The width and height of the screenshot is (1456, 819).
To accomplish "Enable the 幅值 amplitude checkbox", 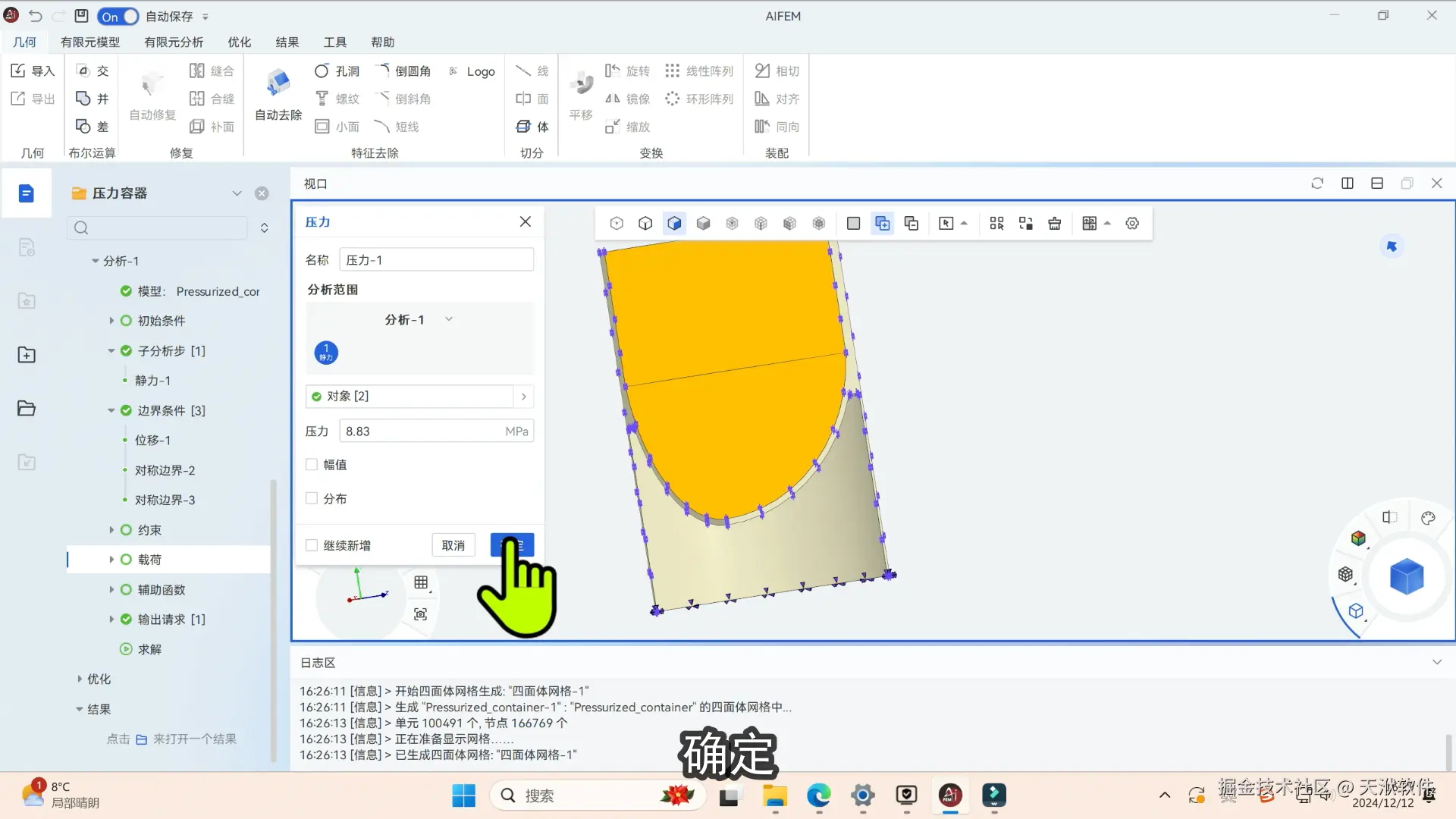I will [312, 465].
